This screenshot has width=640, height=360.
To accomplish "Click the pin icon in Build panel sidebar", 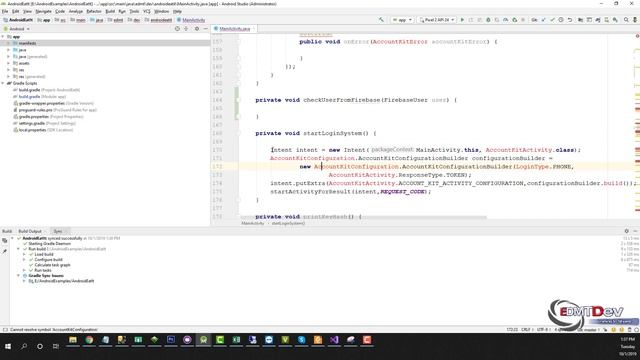I will [4, 251].
